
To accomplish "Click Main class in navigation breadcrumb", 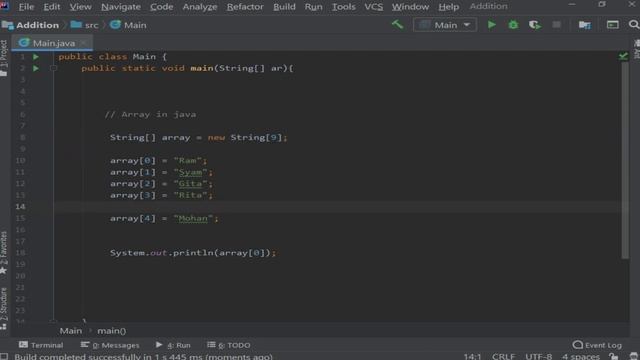I will [x=128, y=25].
